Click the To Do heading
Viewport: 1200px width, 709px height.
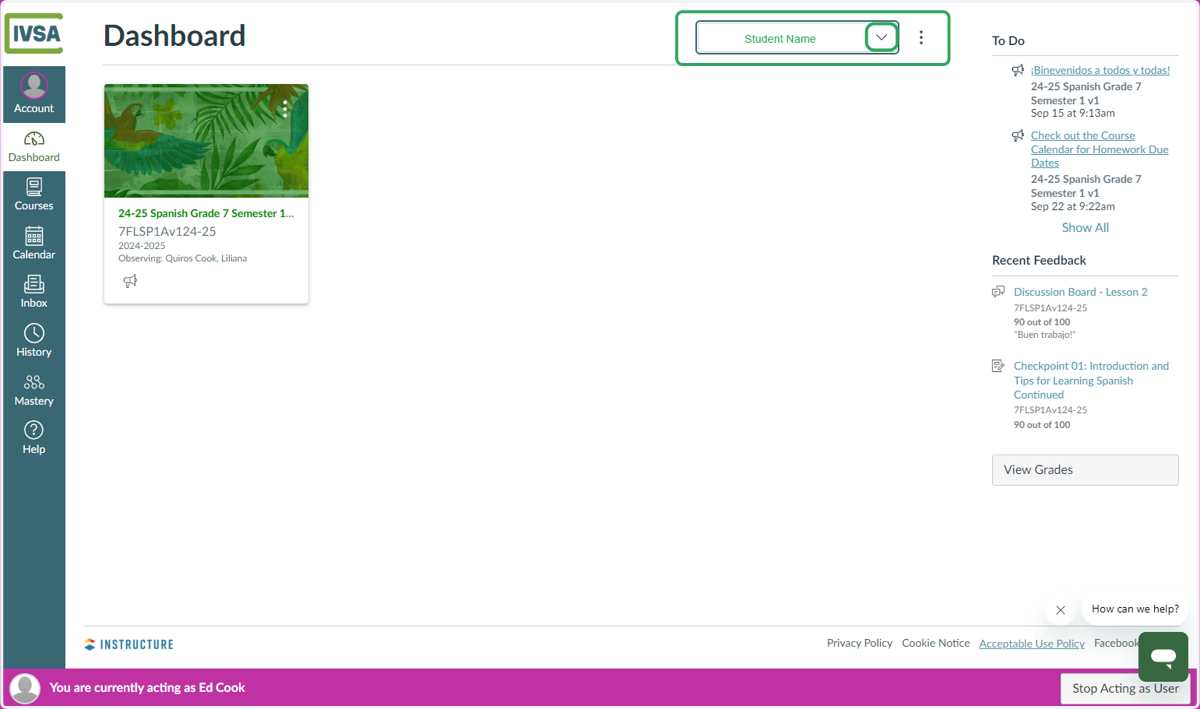click(1008, 41)
